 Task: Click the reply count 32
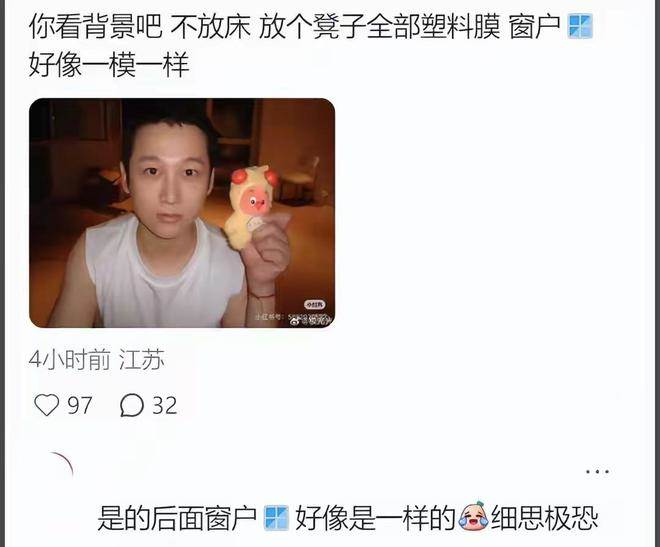coord(165,405)
